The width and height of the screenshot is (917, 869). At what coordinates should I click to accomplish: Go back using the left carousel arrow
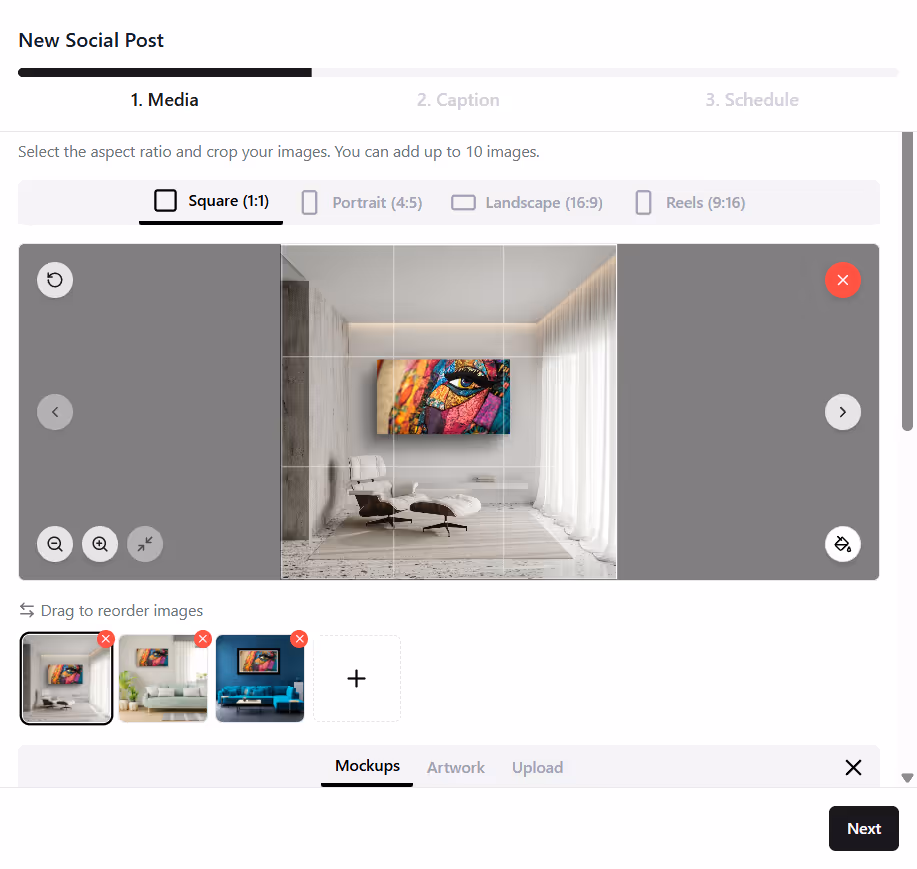click(55, 411)
